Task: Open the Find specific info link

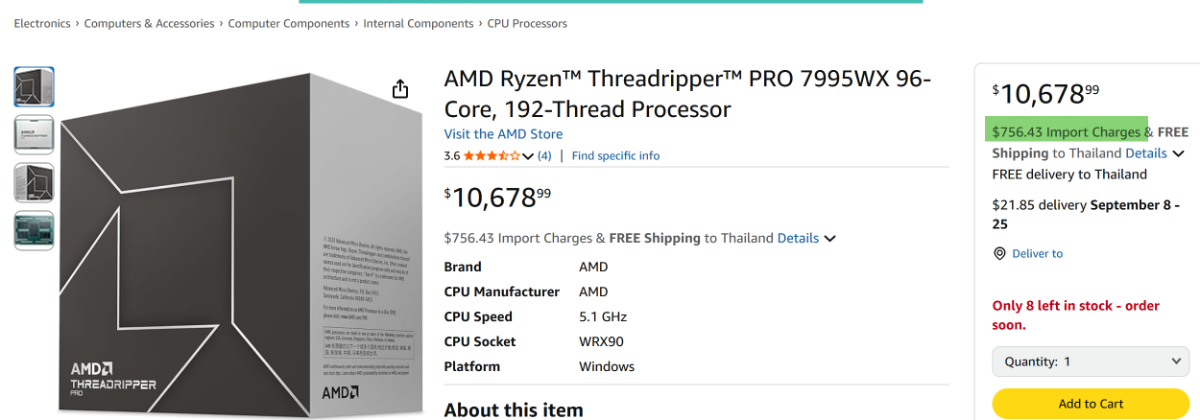Action: [x=615, y=156]
